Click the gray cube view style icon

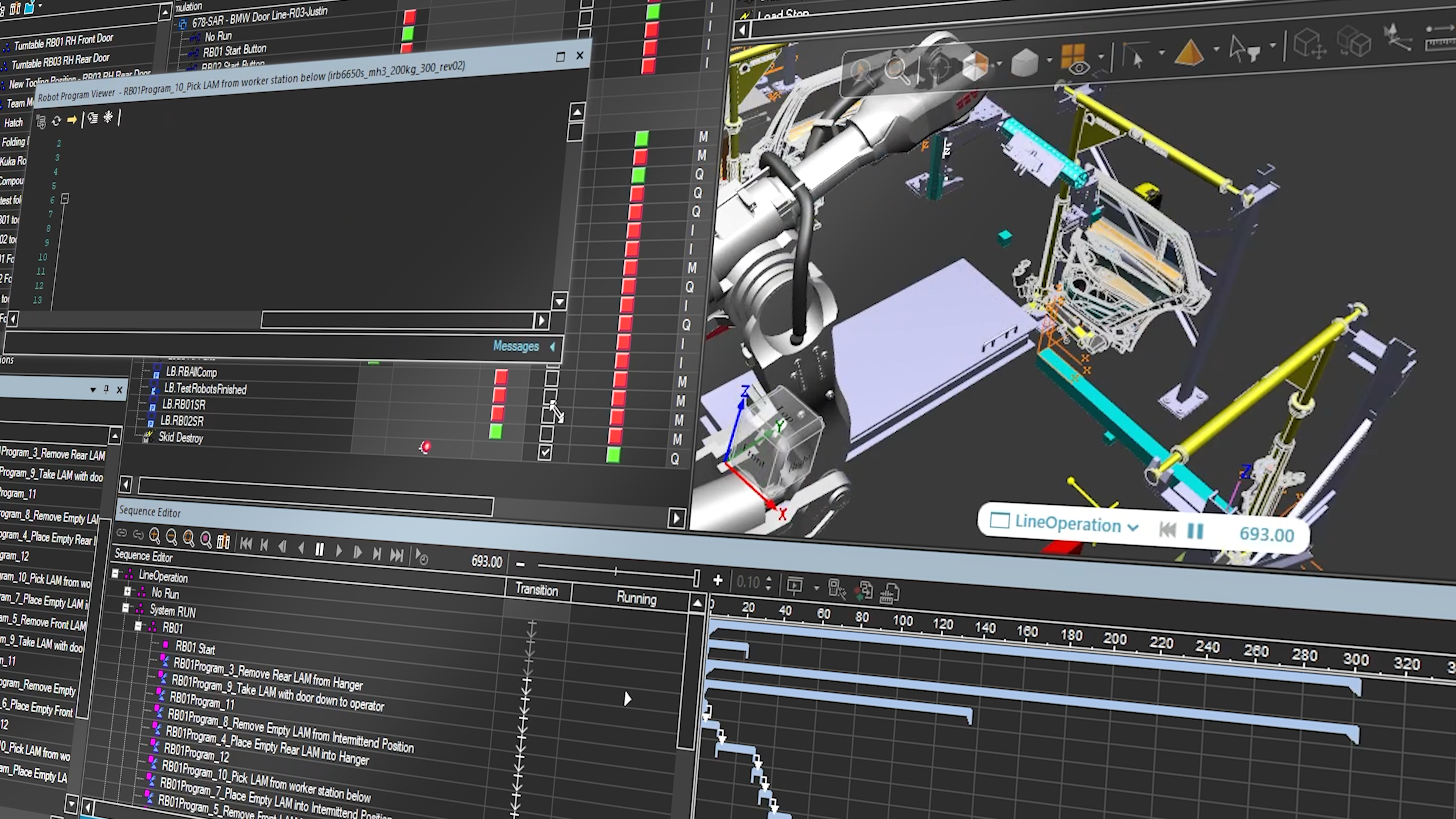click(1024, 62)
